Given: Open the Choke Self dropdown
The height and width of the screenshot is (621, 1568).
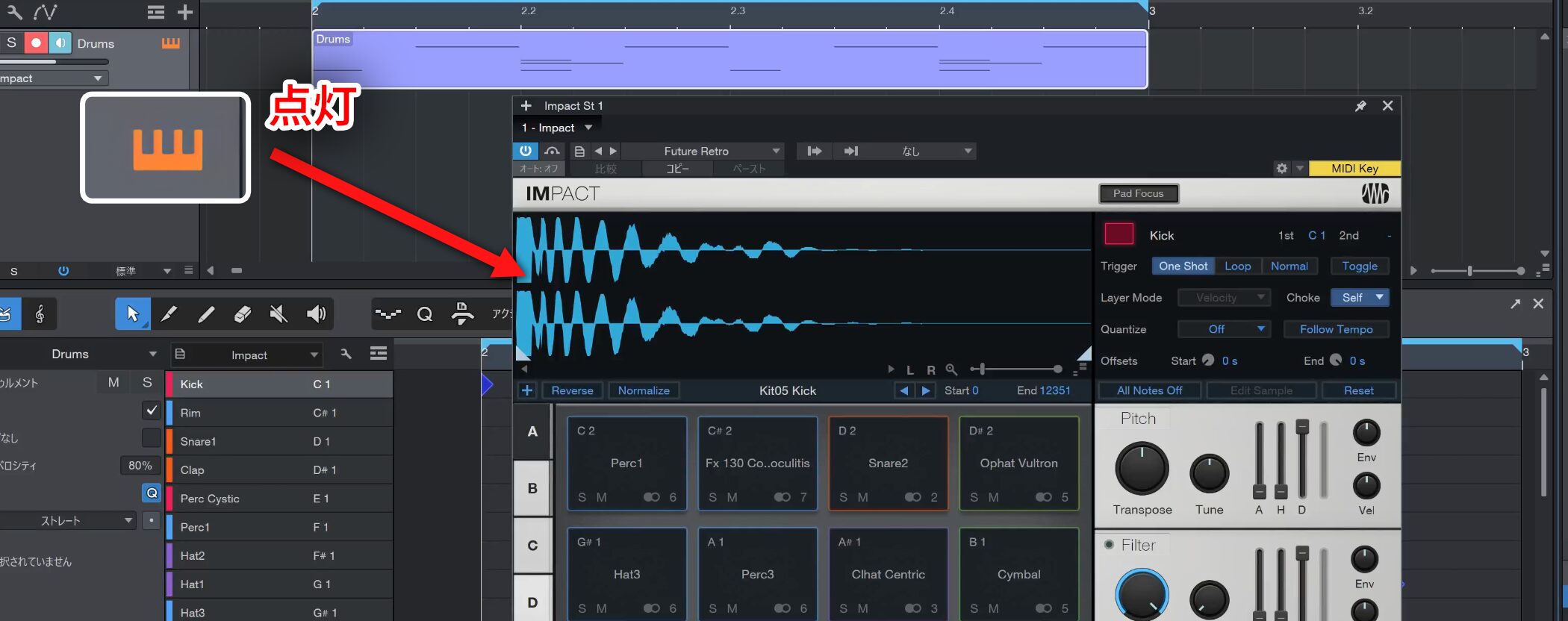Looking at the screenshot, I should click(1359, 298).
